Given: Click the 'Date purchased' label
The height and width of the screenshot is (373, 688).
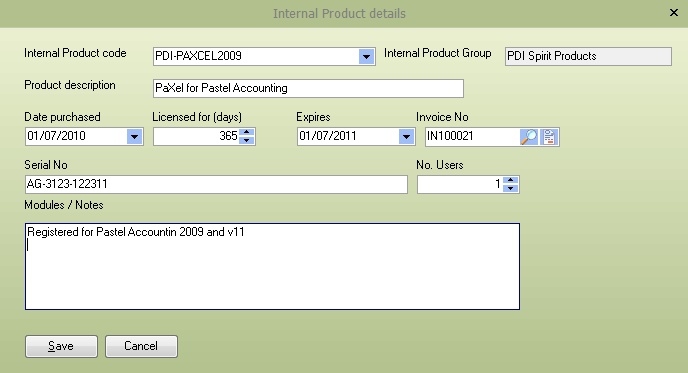Looking at the screenshot, I should (62, 117).
